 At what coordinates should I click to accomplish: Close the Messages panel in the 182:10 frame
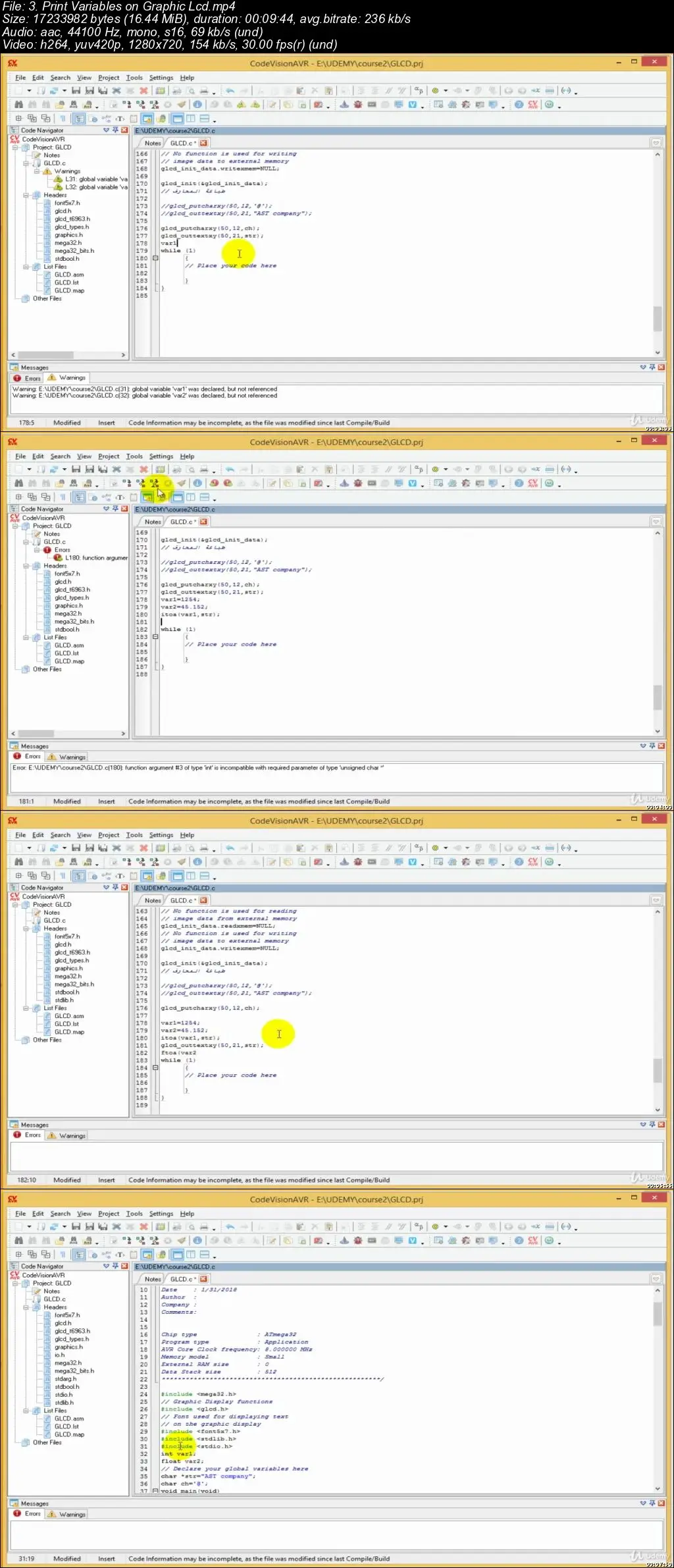click(661, 1125)
